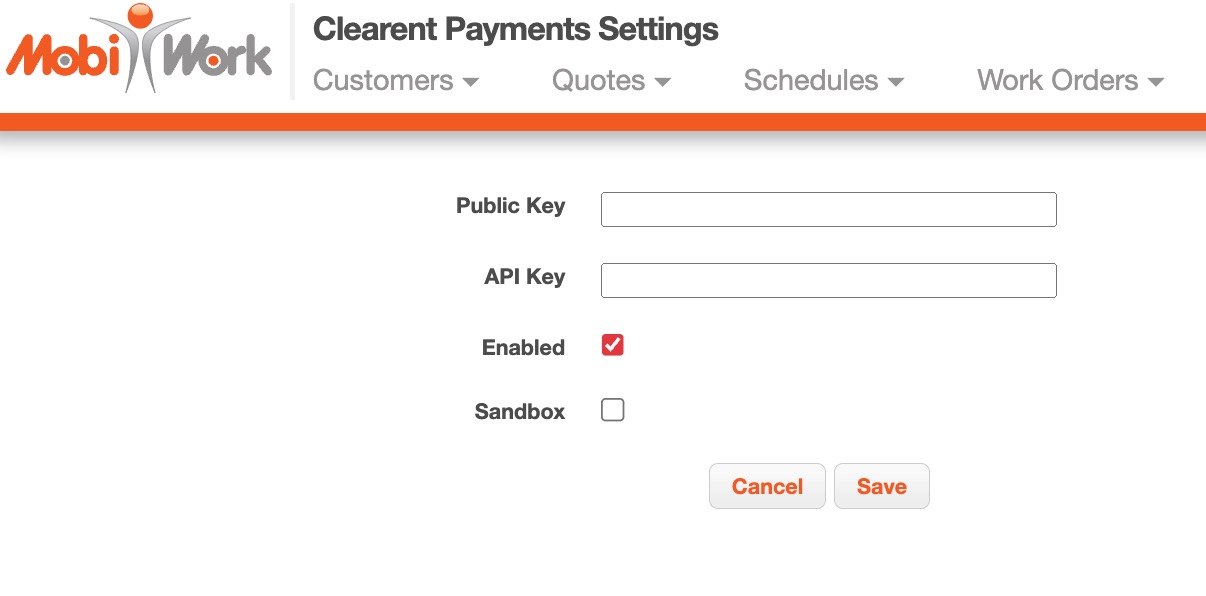This screenshot has width=1206, height=596.
Task: Open the Schedules menu
Action: tap(811, 81)
